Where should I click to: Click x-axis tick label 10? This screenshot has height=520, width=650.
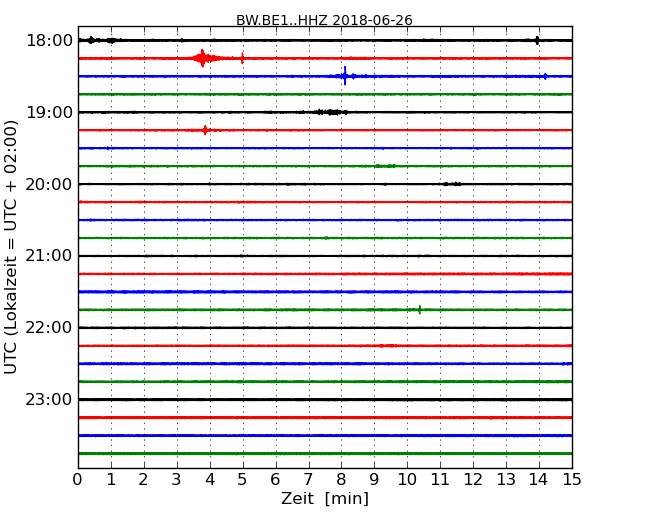pyautogui.click(x=407, y=480)
